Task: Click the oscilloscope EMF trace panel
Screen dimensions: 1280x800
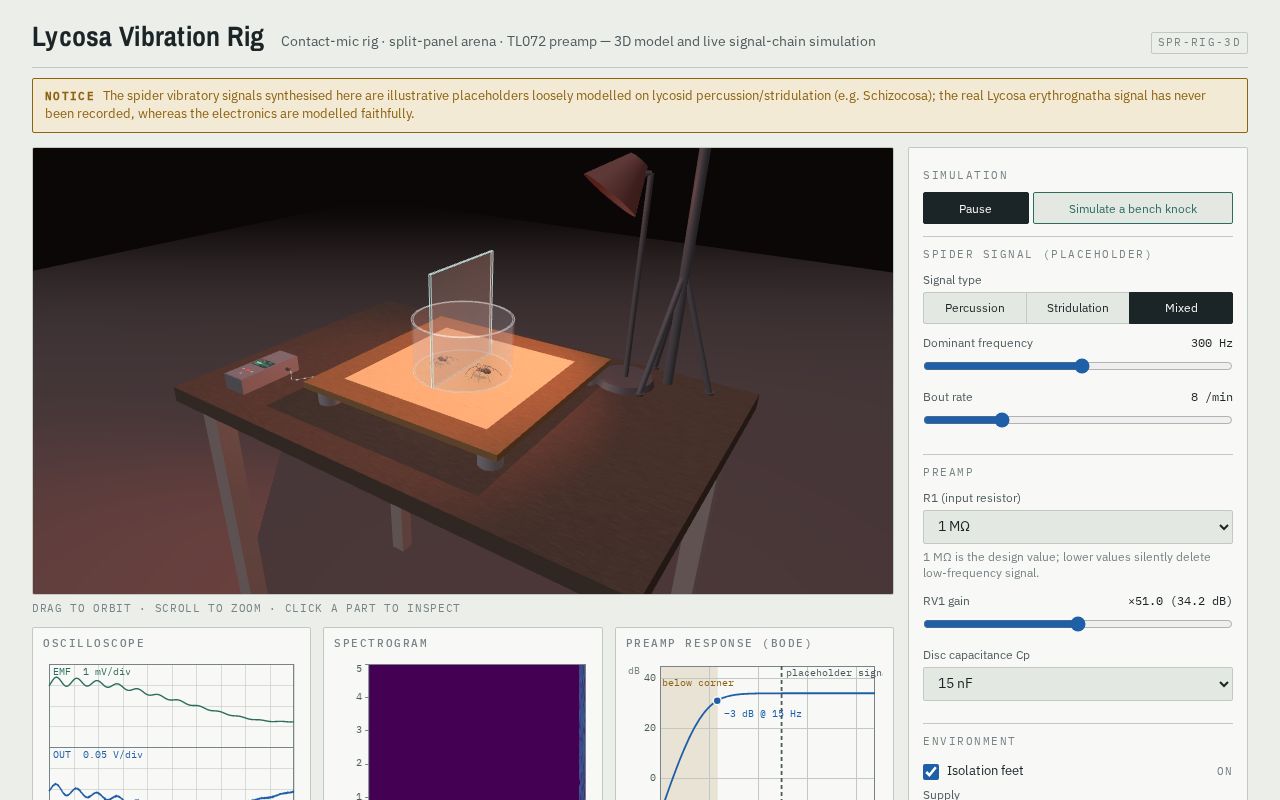Action: (171, 705)
